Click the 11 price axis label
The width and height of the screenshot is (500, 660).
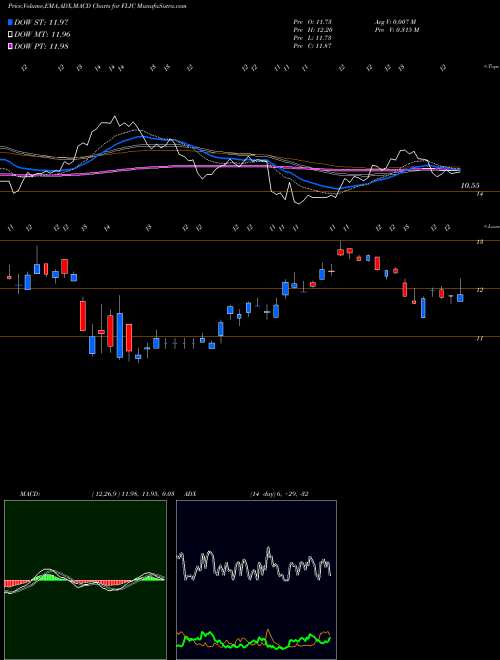tap(479, 338)
